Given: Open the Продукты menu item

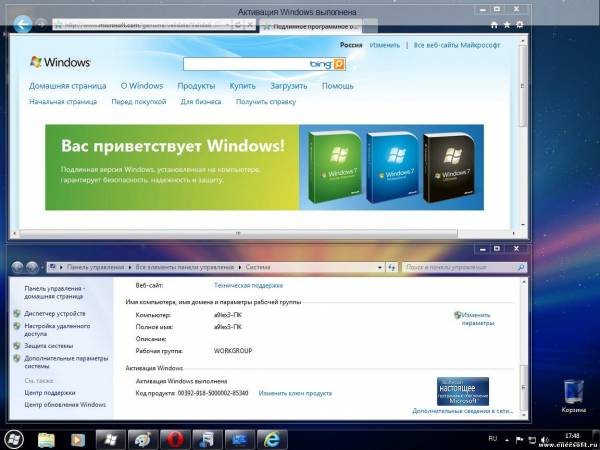Looking at the screenshot, I should click(196, 86).
